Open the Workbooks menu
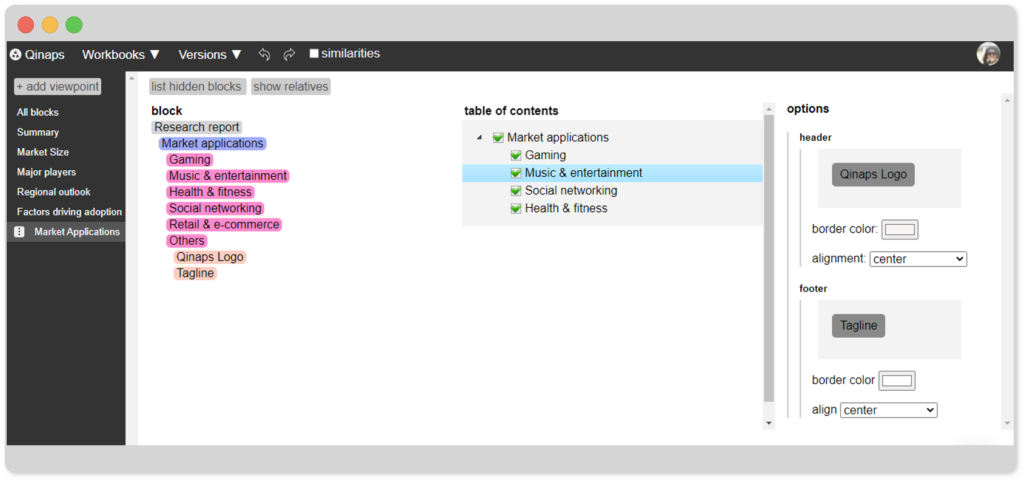 pyautogui.click(x=121, y=55)
